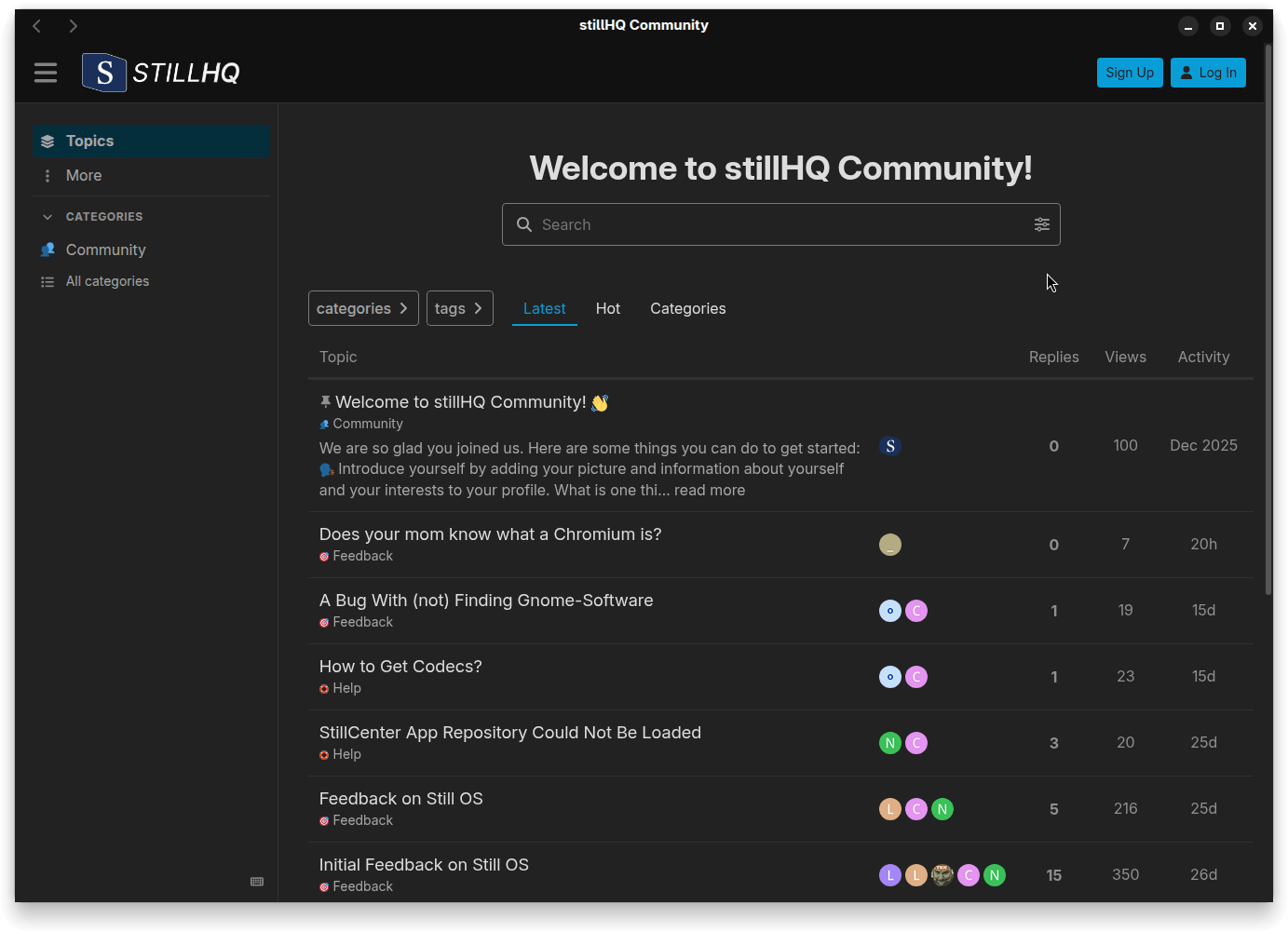
Task: Open topic How to Get Codecs?
Action: pos(400,667)
